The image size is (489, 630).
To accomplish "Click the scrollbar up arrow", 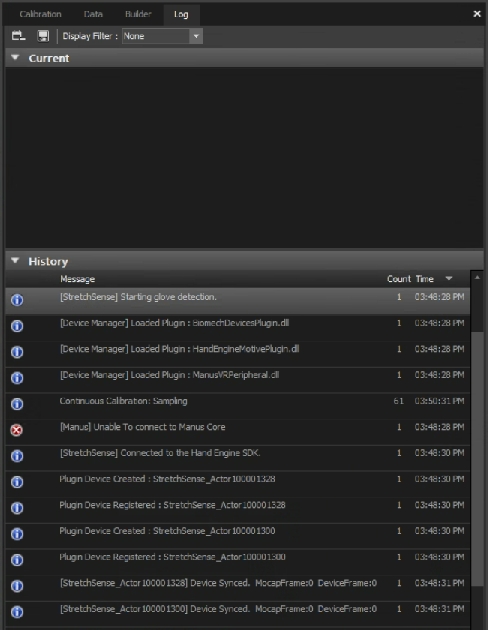I will coord(477,277).
